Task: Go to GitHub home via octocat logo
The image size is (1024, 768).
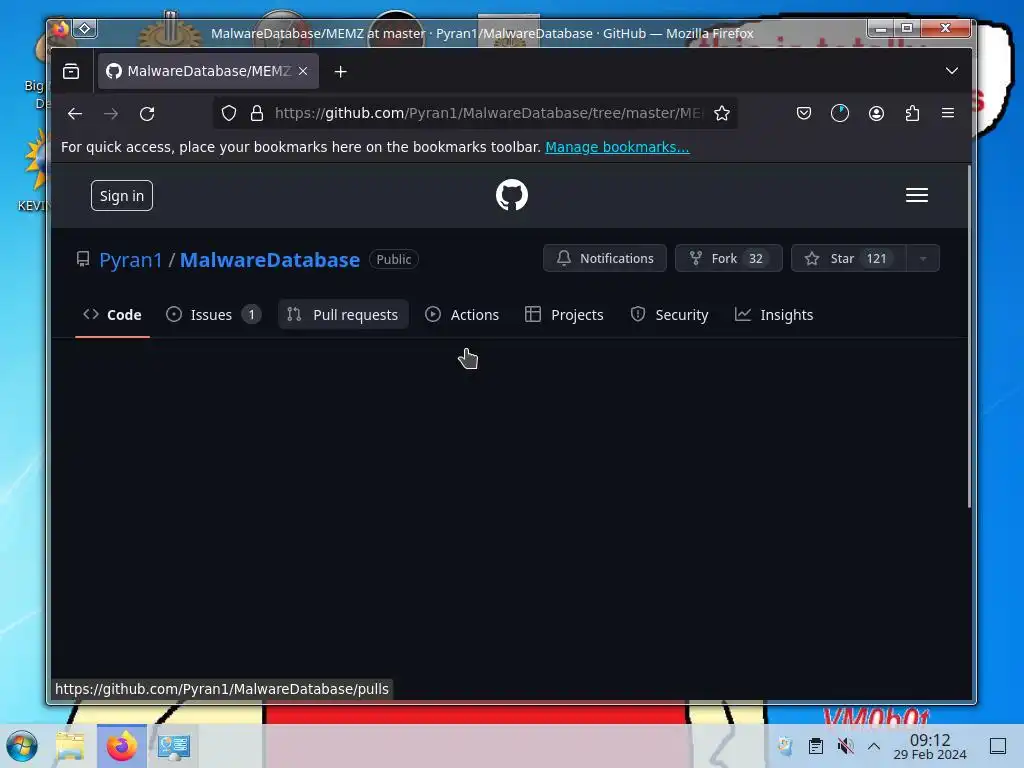Action: tap(511, 195)
